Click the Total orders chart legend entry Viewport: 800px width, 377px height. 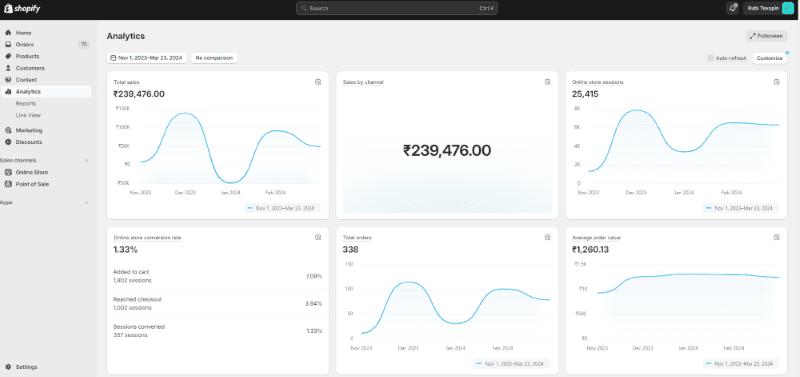(512, 364)
